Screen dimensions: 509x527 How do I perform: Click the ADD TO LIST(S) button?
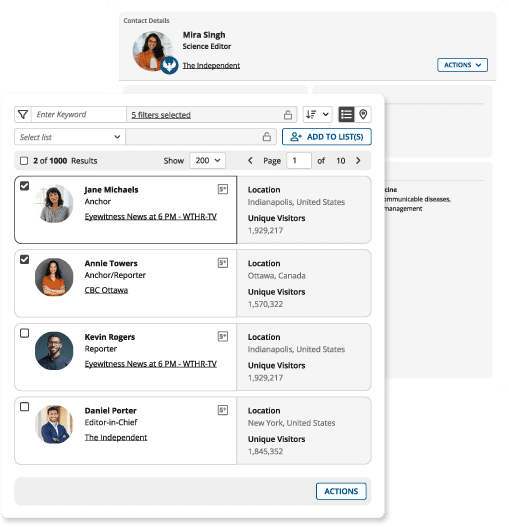[x=327, y=137]
